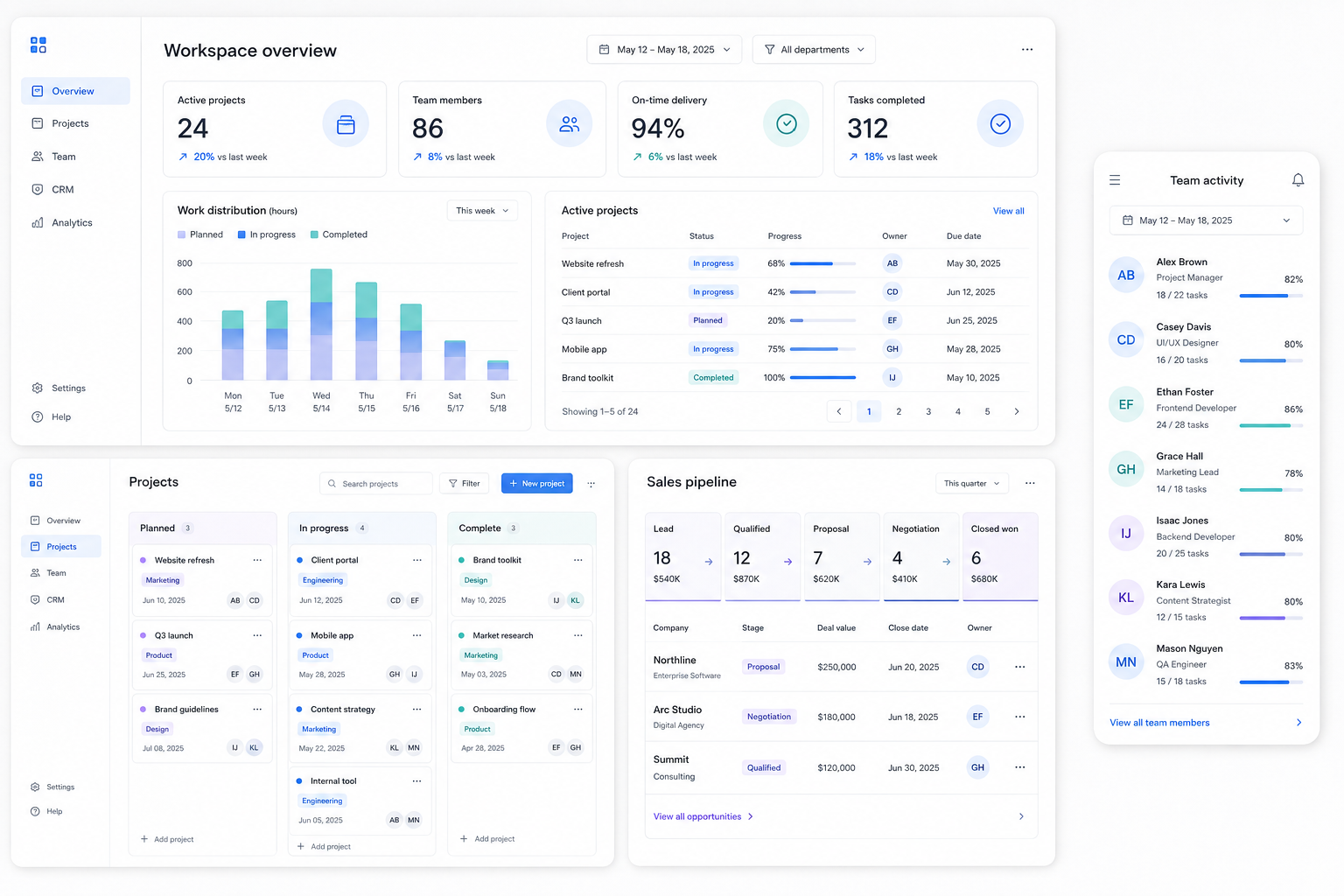
Task: Click the people icon on the Team members card
Action: tap(570, 124)
